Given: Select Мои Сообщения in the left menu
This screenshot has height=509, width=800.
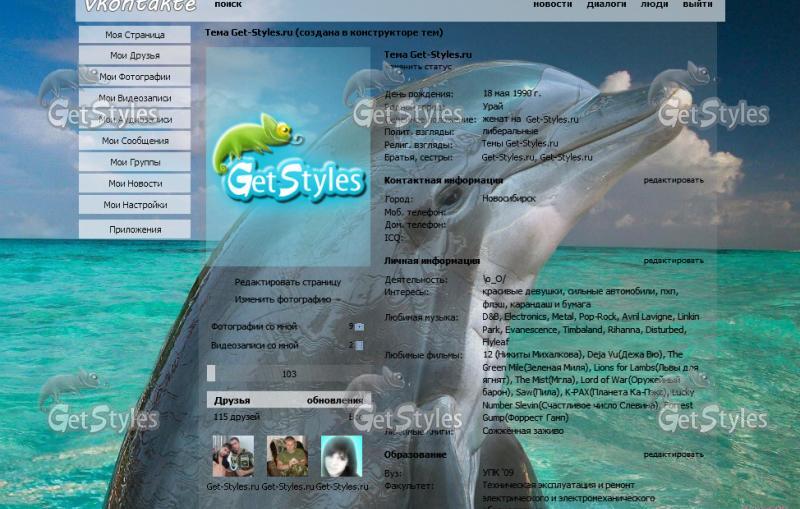Looking at the screenshot, I should 135,141.
